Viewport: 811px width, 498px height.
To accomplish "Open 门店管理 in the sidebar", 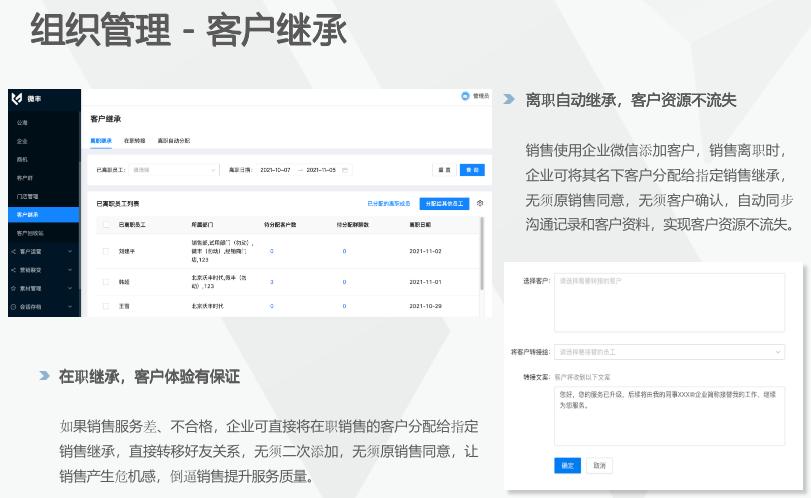I will 27,197.
